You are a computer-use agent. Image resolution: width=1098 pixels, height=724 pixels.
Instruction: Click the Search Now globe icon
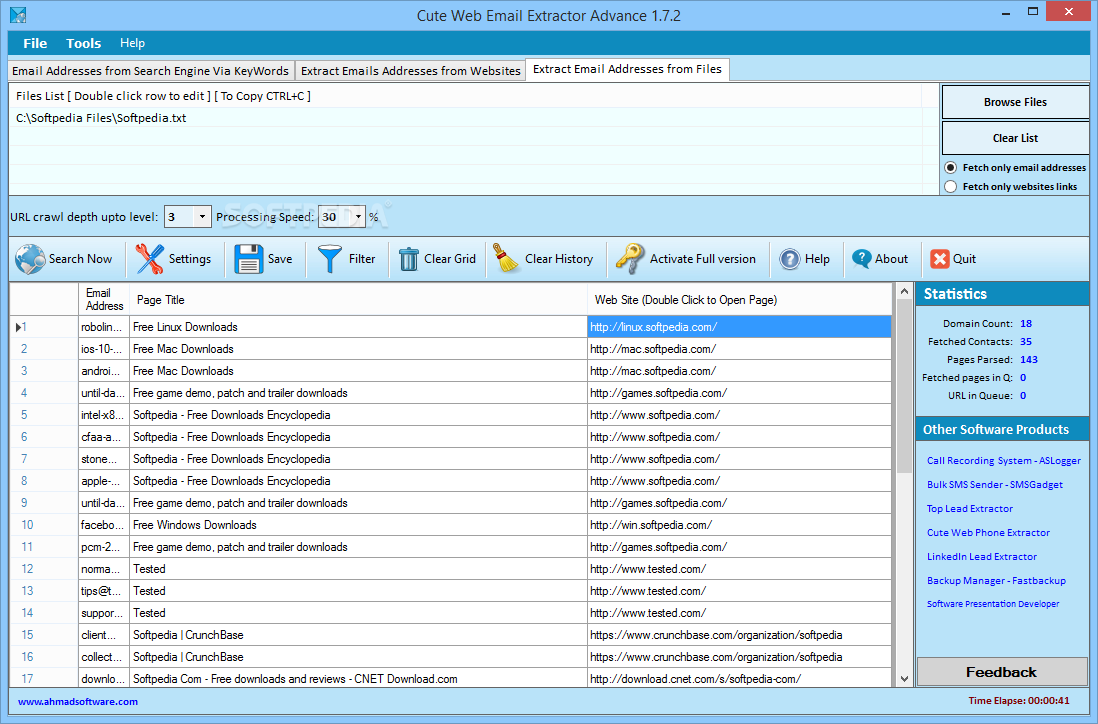(x=30, y=259)
